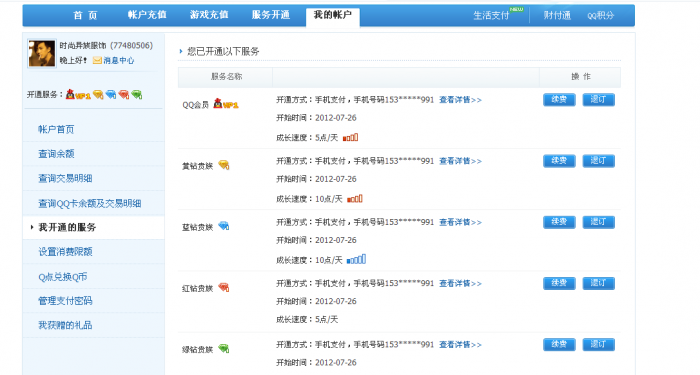Open the 生活支付 link
The image size is (700, 375).
491,15
